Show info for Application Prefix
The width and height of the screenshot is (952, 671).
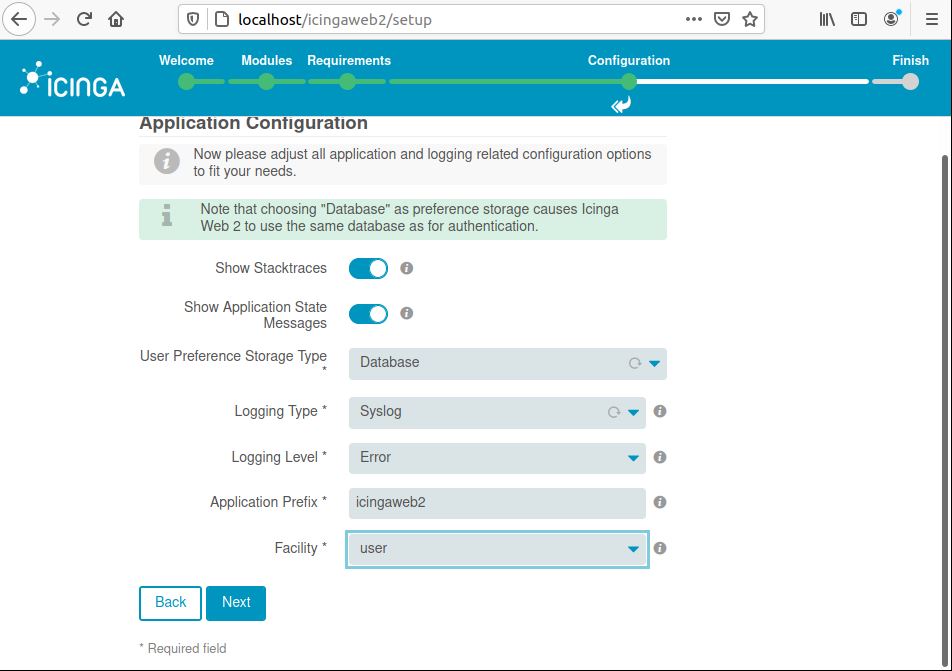point(660,502)
